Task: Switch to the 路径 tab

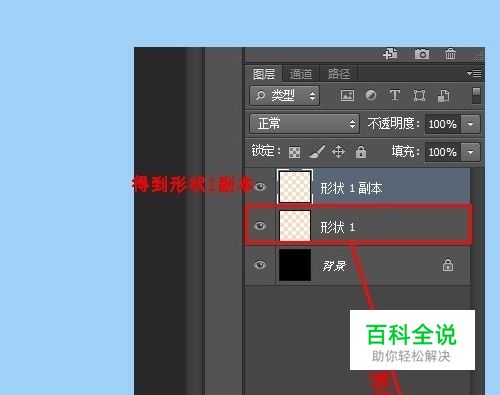Action: pyautogui.click(x=339, y=74)
